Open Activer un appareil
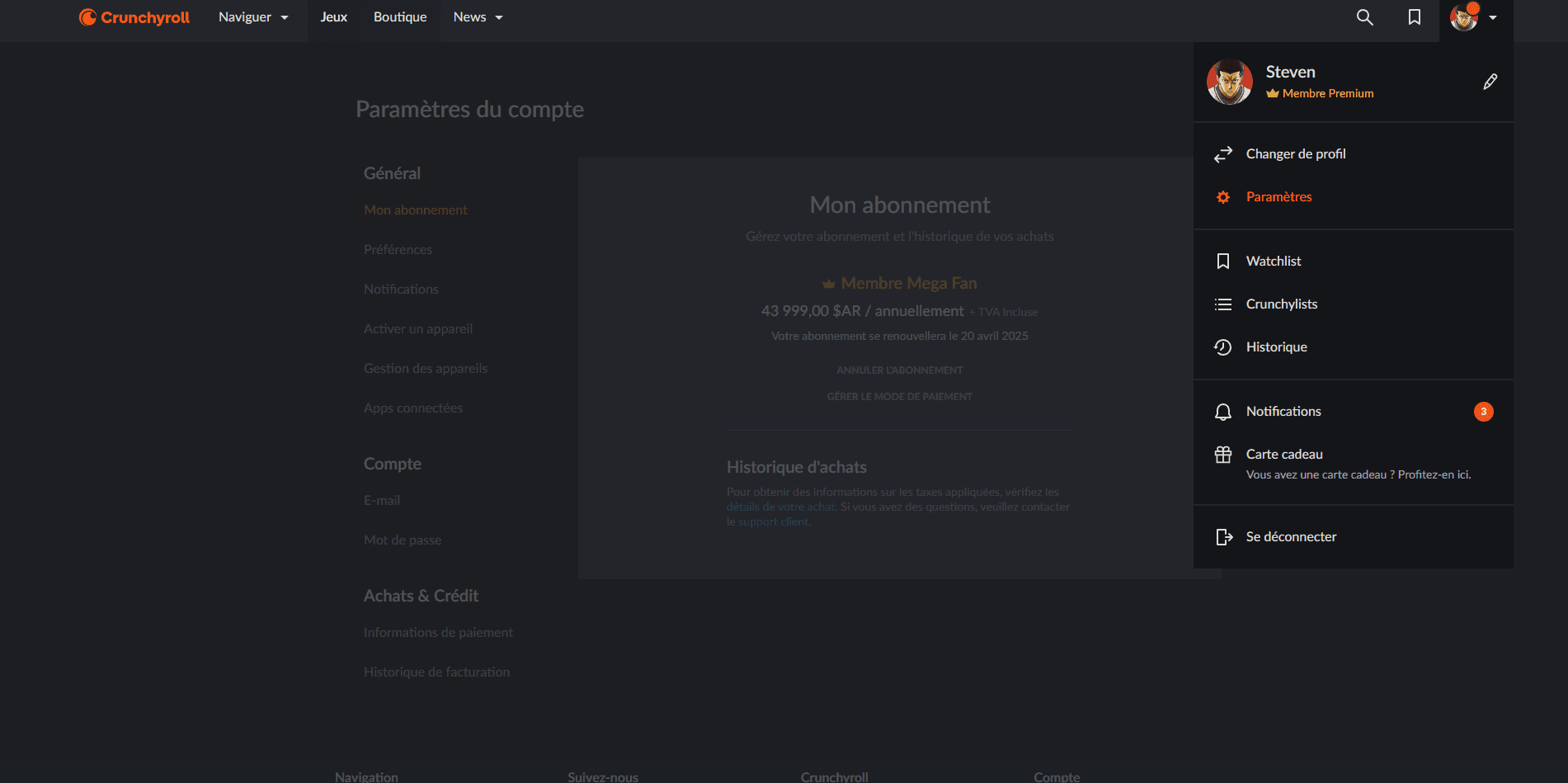 [x=418, y=329]
